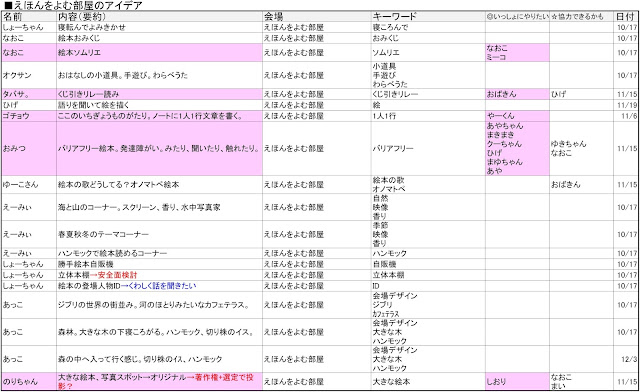
Task: Click the pink cell やーくん
Action: point(517,116)
